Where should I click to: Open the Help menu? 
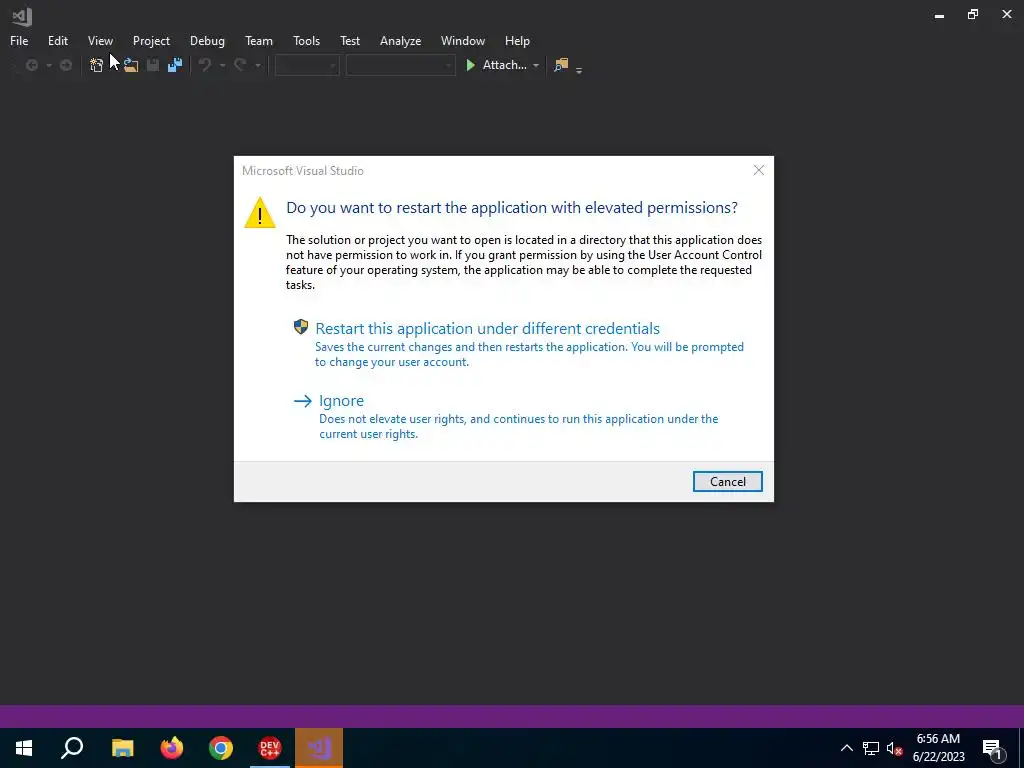tap(517, 40)
